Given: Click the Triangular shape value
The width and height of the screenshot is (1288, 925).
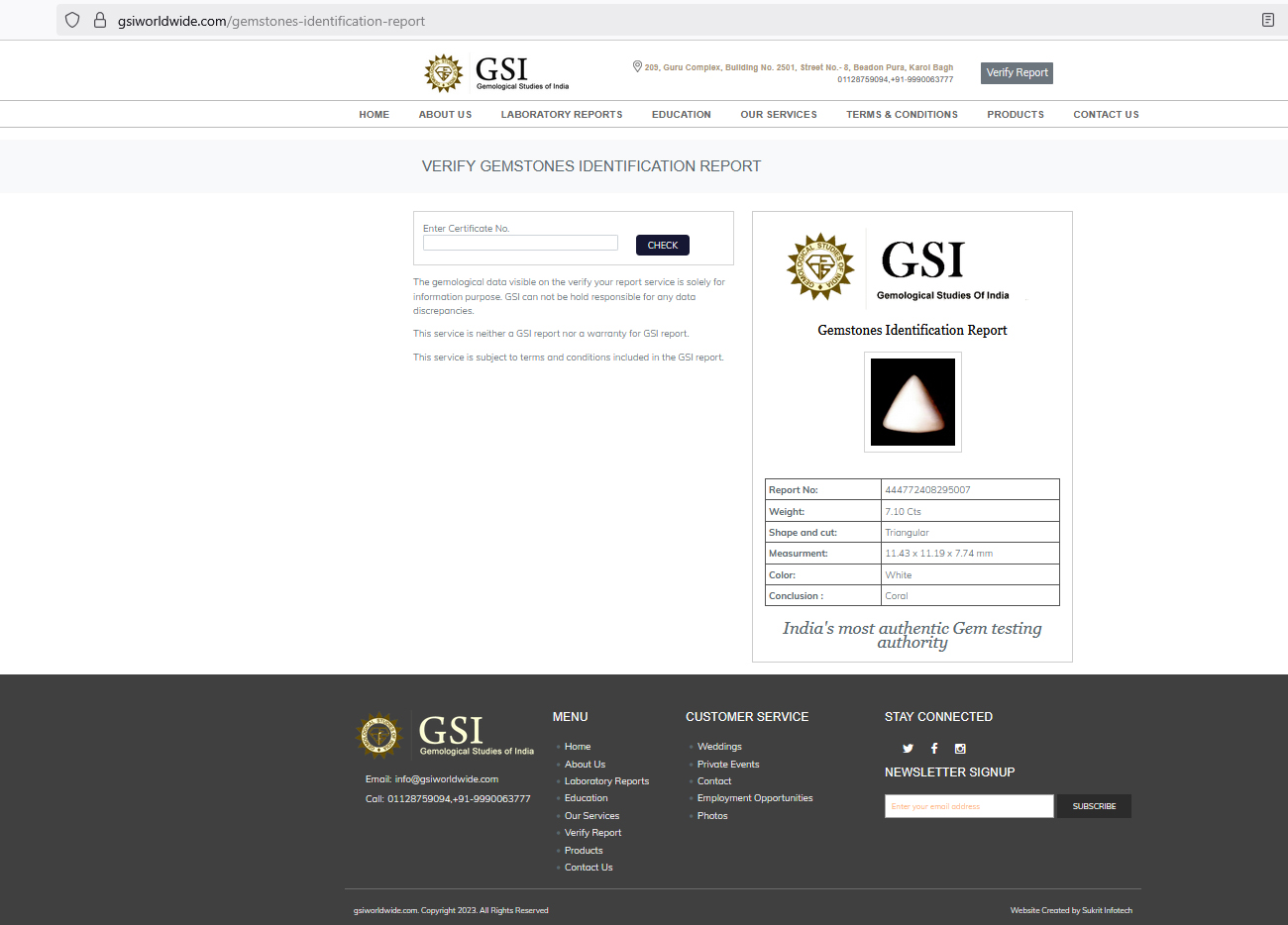Looking at the screenshot, I should pyautogui.click(x=907, y=533).
